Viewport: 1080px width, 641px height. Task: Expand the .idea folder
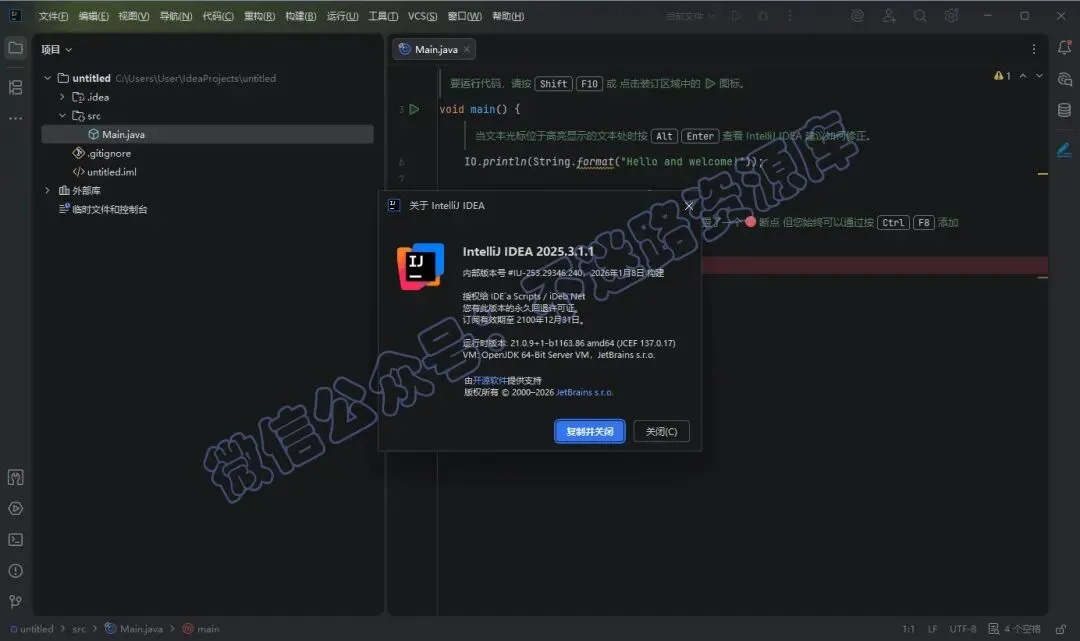point(62,97)
